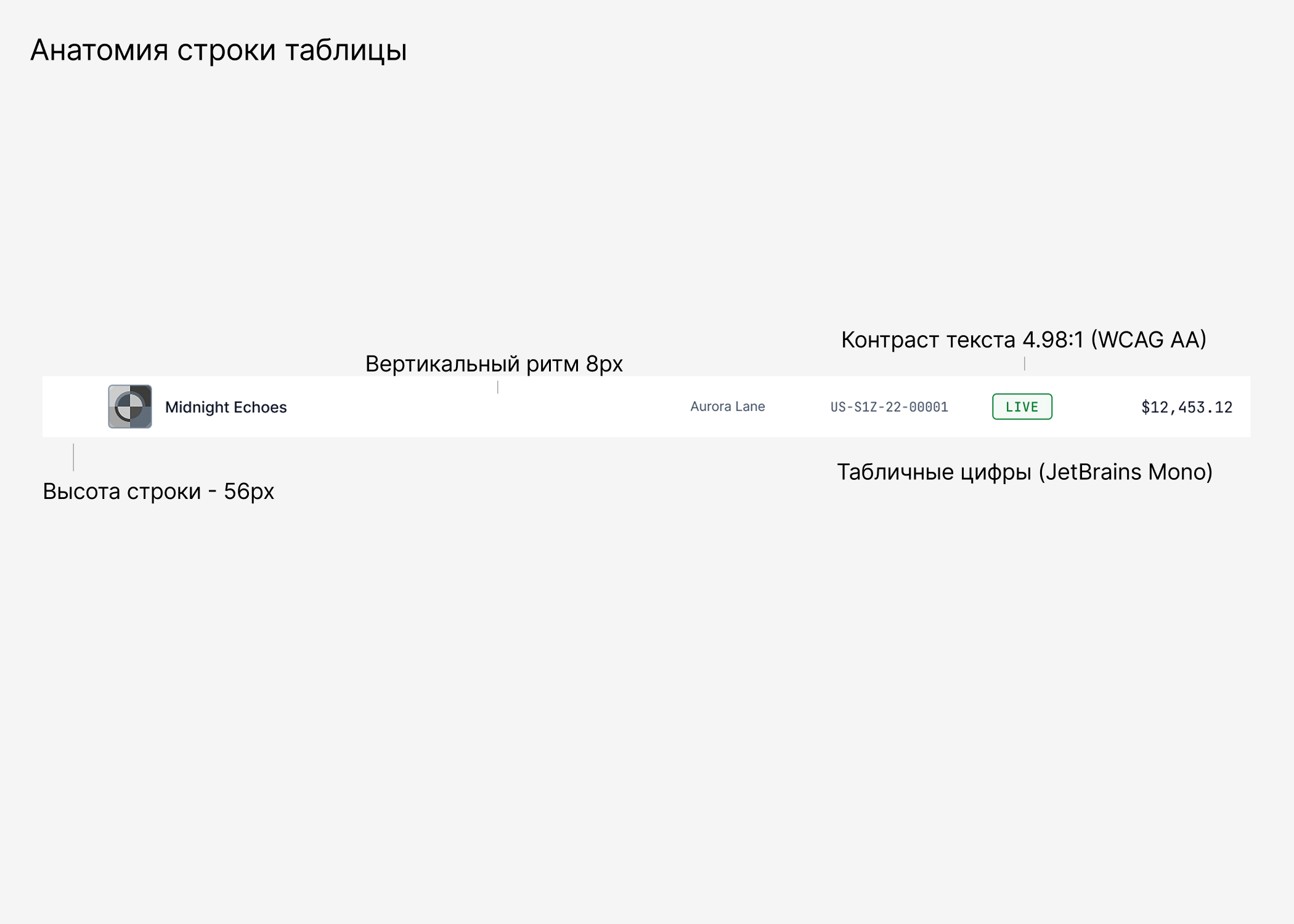
Task: Click the Aurora Lane label
Action: tap(727, 407)
